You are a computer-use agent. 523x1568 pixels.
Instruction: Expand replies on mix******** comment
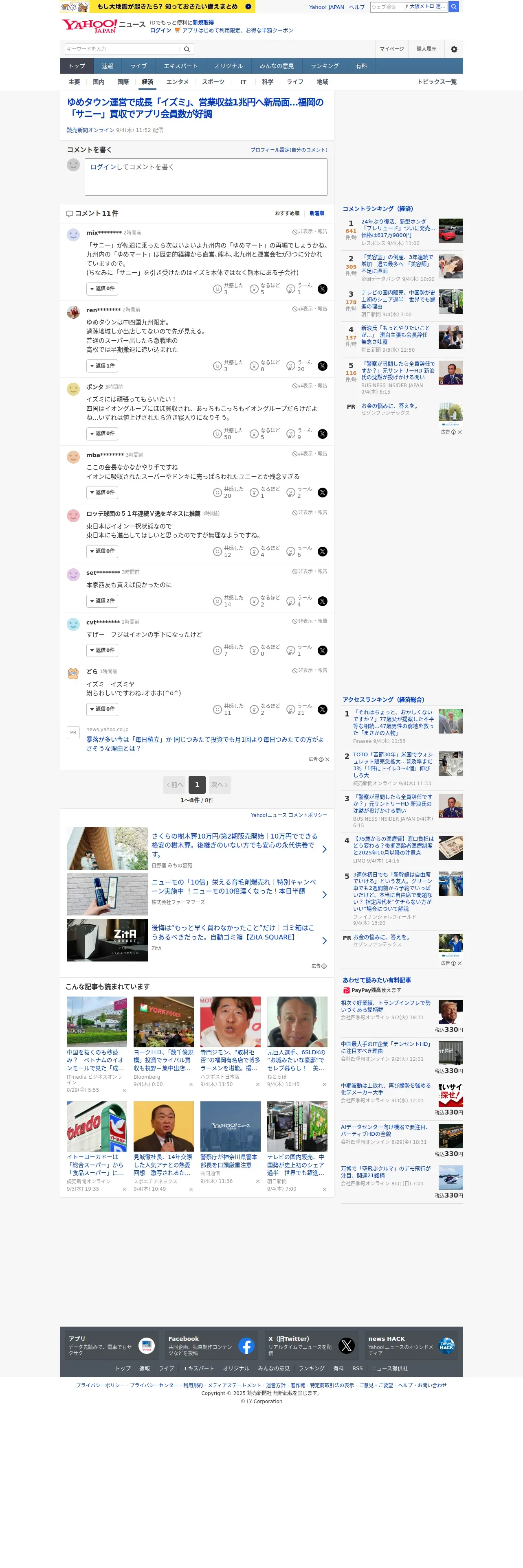click(x=102, y=289)
